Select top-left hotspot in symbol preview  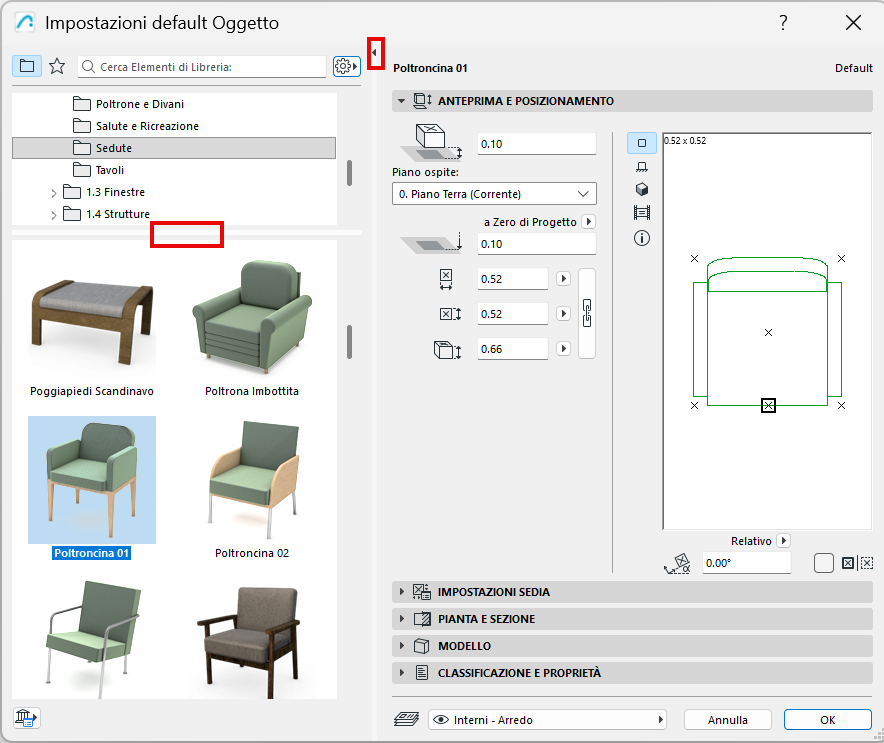pos(695,259)
